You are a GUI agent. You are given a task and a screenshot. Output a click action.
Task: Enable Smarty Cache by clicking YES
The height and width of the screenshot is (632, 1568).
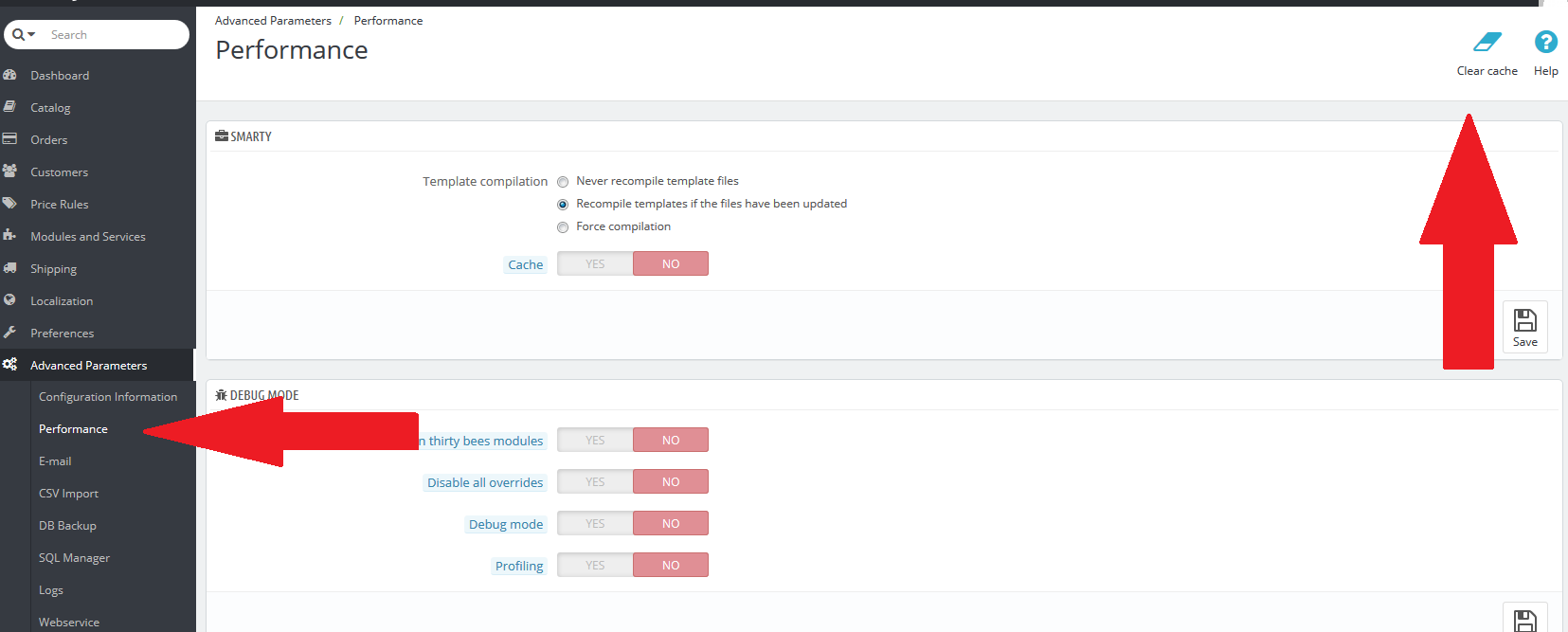595,264
